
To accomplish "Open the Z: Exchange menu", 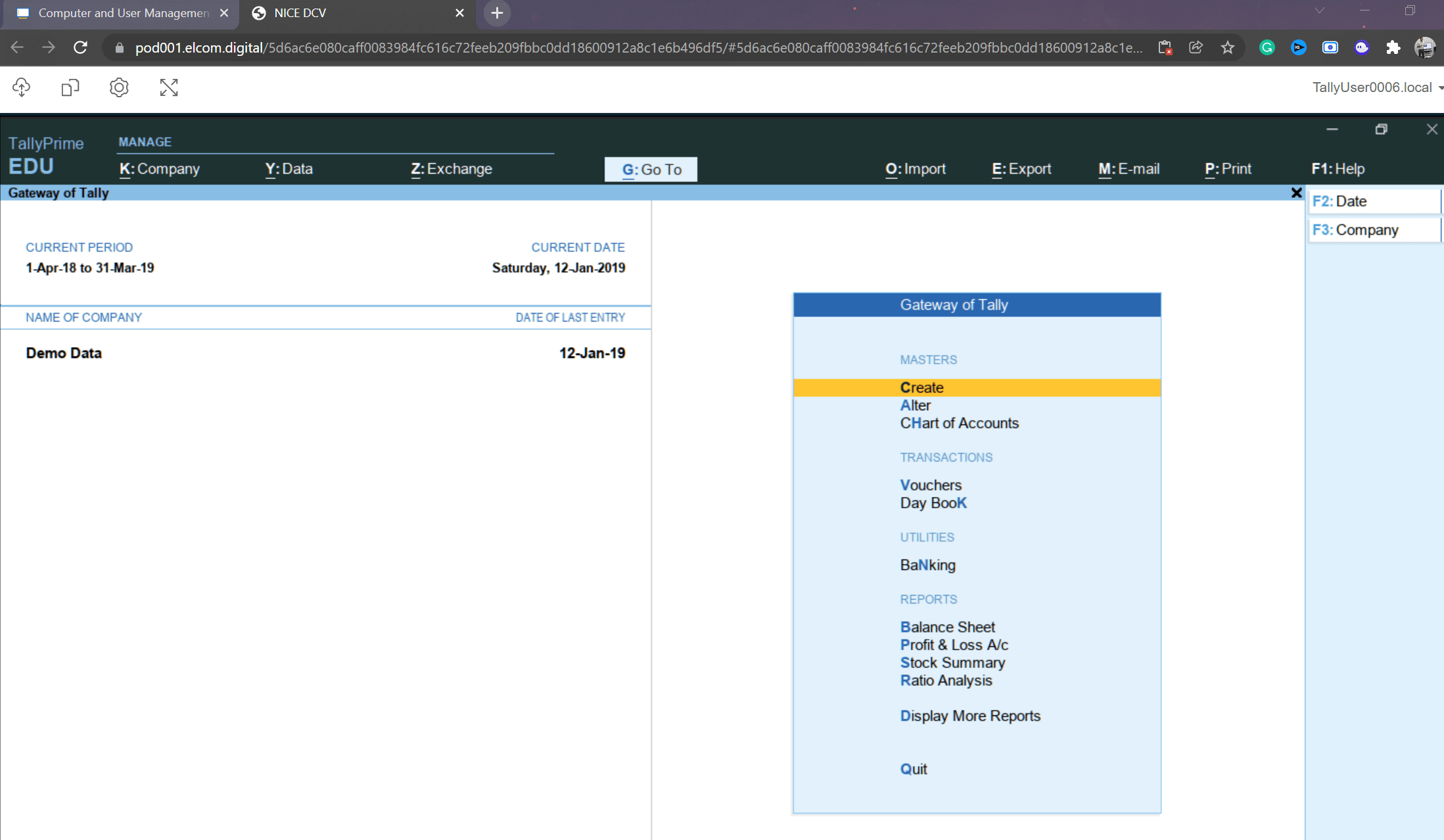I will click(x=452, y=169).
